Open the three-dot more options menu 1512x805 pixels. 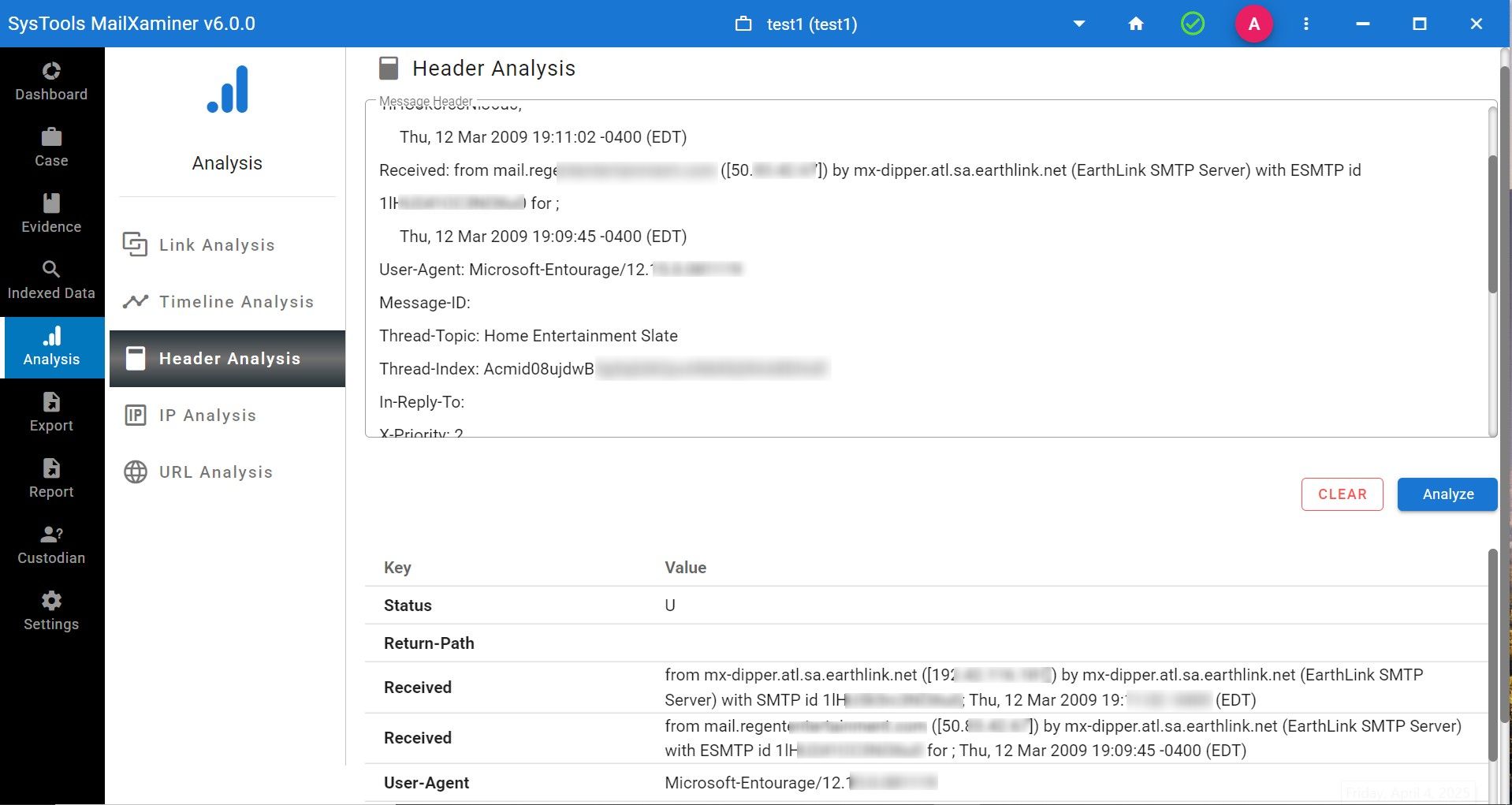(x=1306, y=24)
